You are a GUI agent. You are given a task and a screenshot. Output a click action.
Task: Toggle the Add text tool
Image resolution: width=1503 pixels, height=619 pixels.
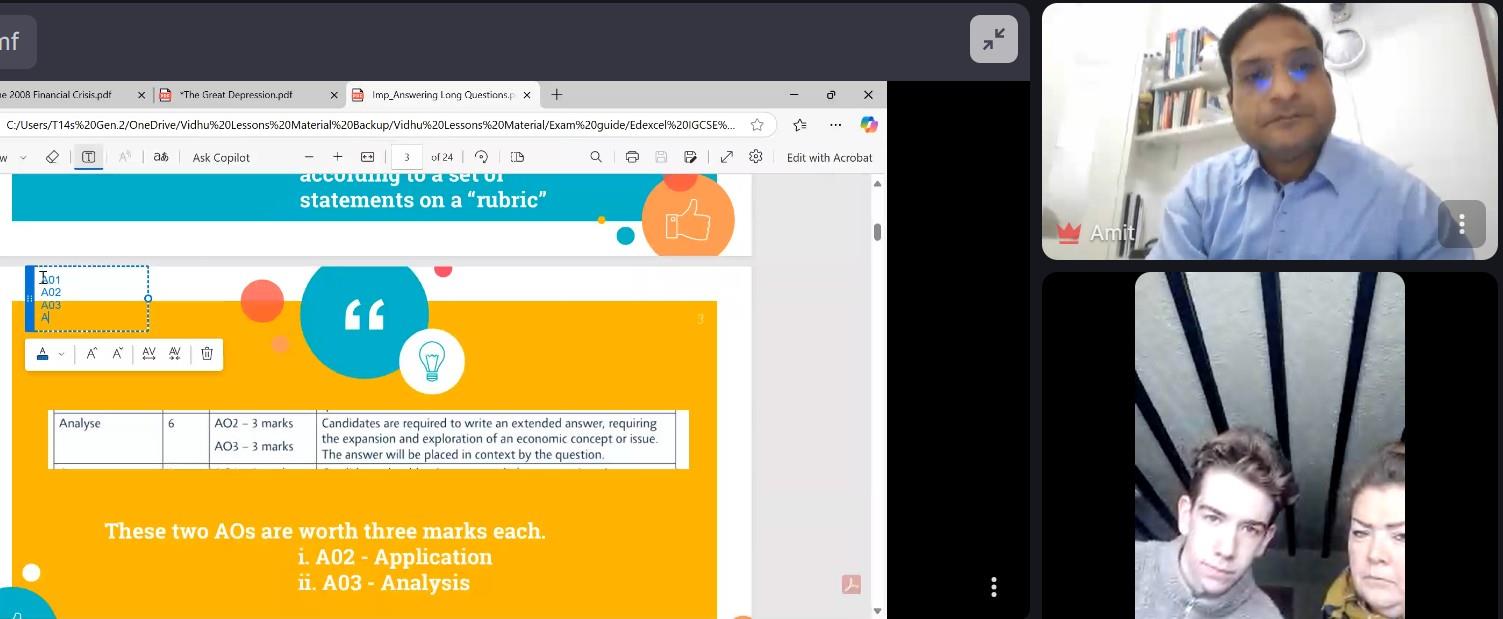(x=88, y=157)
